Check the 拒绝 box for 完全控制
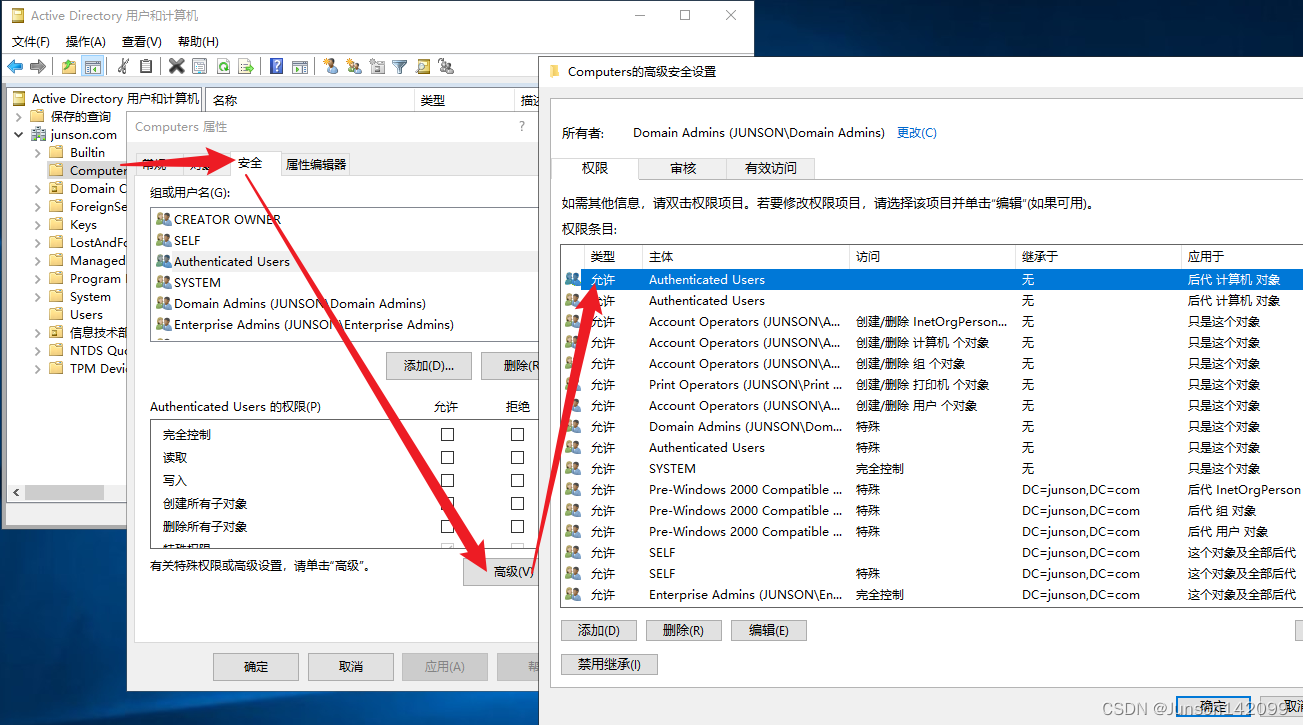This screenshot has height=725, width=1303. point(517,434)
